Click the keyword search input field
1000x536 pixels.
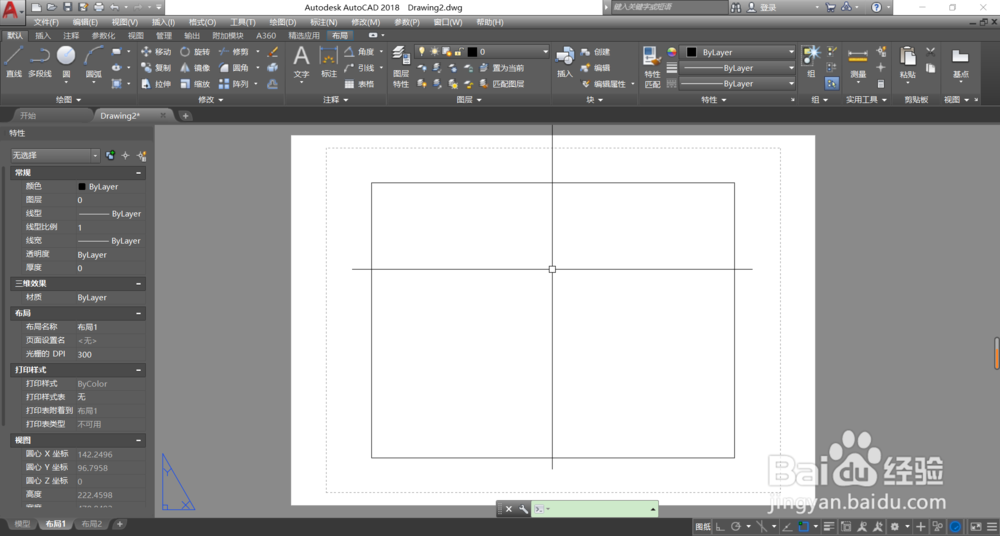[x=669, y=7]
